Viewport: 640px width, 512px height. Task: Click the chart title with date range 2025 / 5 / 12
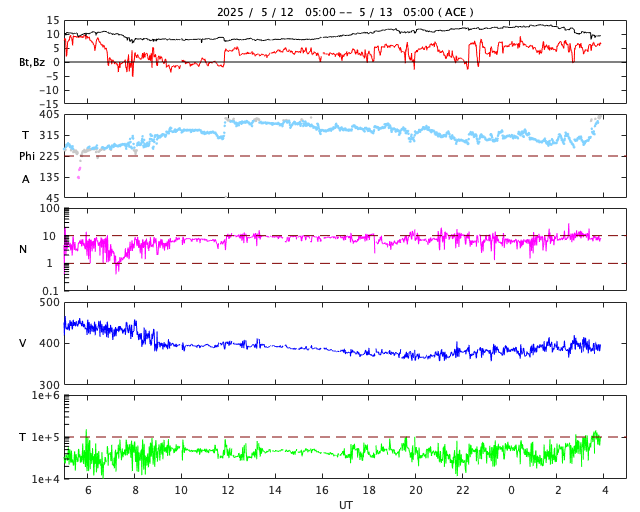pos(345,12)
